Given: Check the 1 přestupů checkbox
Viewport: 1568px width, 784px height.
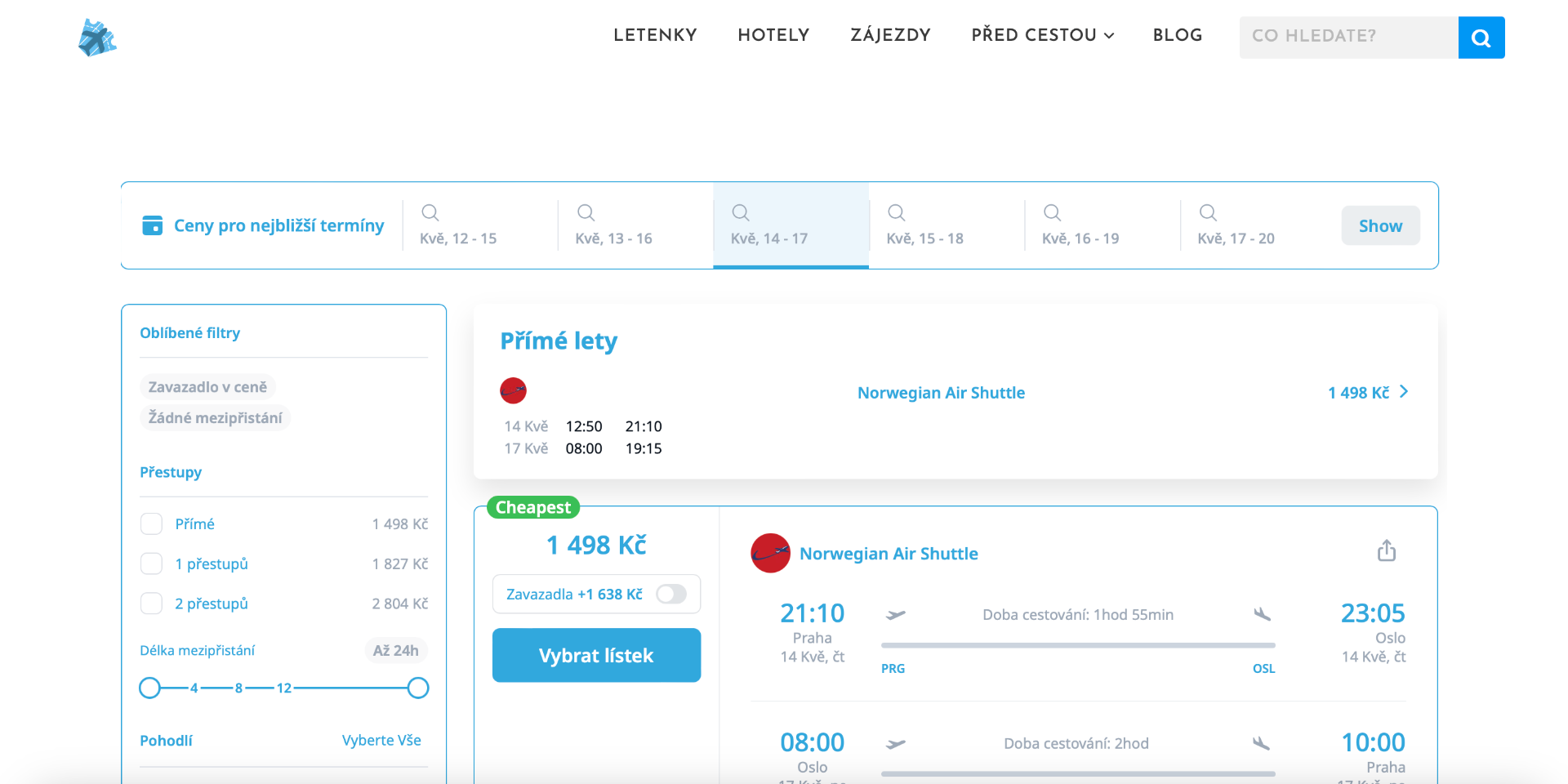Looking at the screenshot, I should tap(152, 564).
